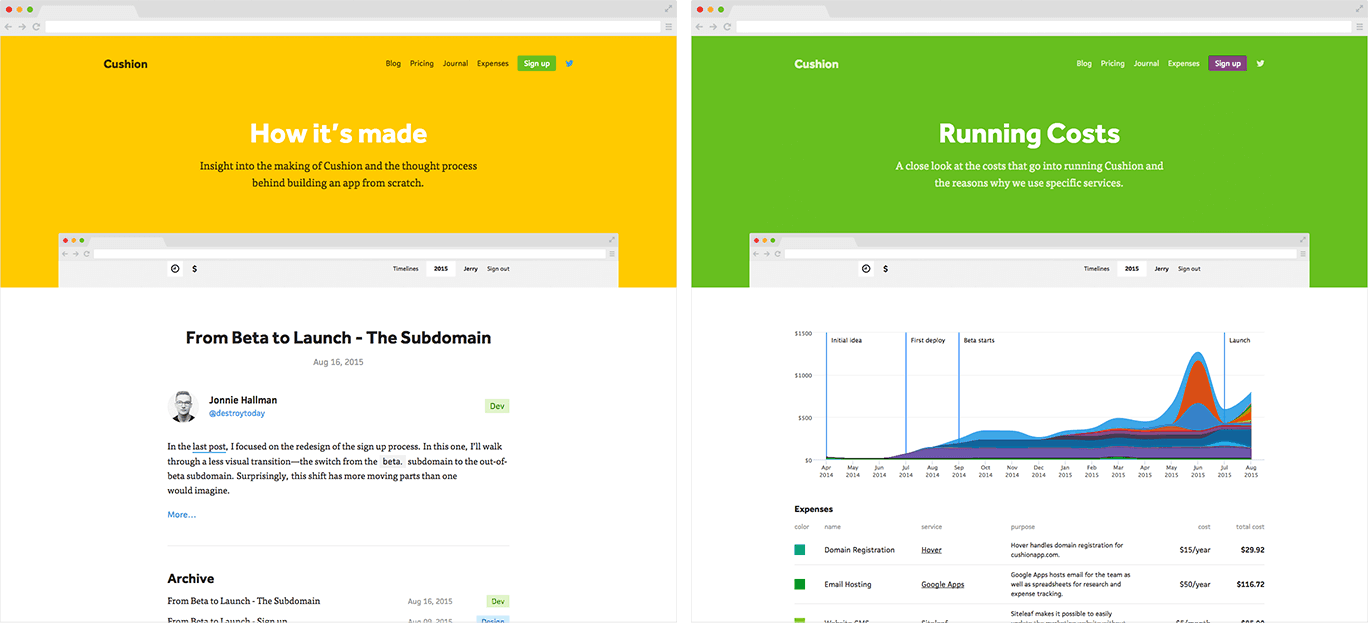The height and width of the screenshot is (623, 1368).
Task: Select Timelines in yellow page mockup
Action: coord(405,269)
